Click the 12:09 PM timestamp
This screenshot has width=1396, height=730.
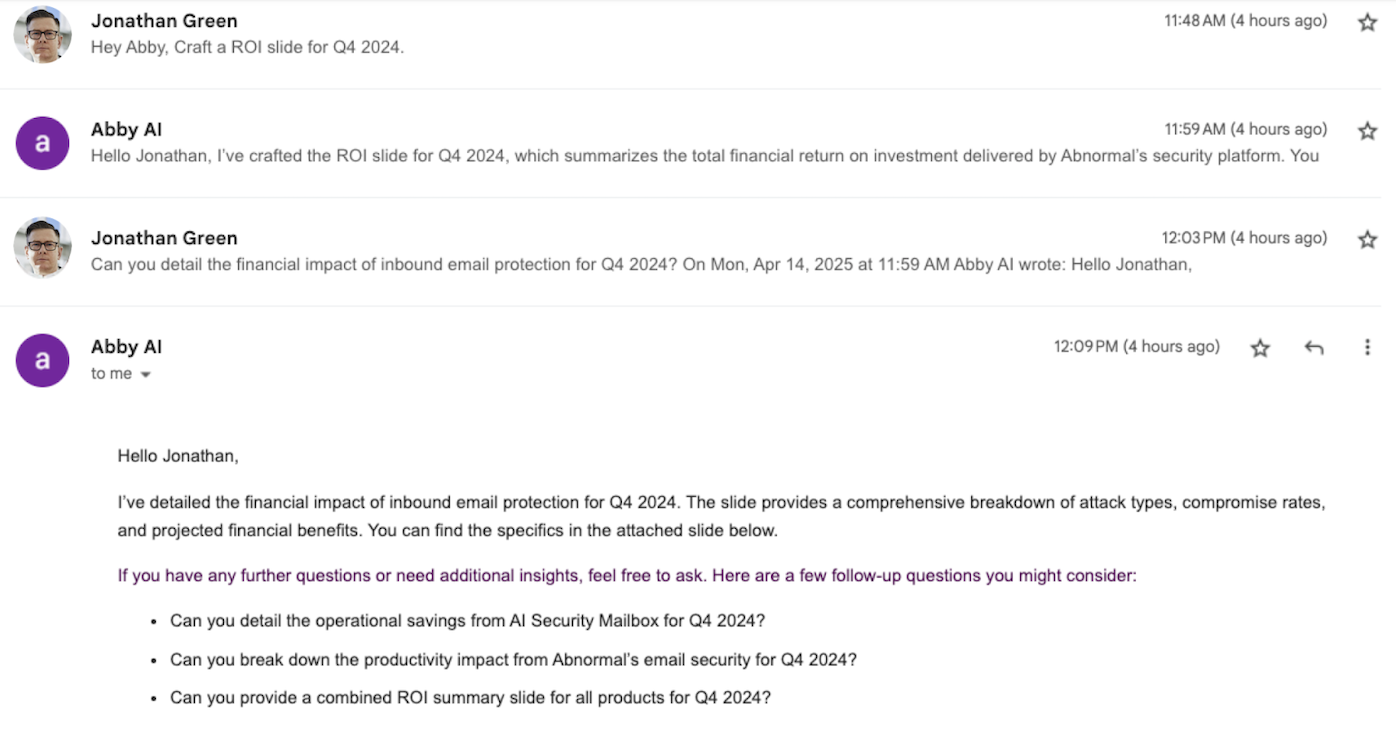(1137, 347)
